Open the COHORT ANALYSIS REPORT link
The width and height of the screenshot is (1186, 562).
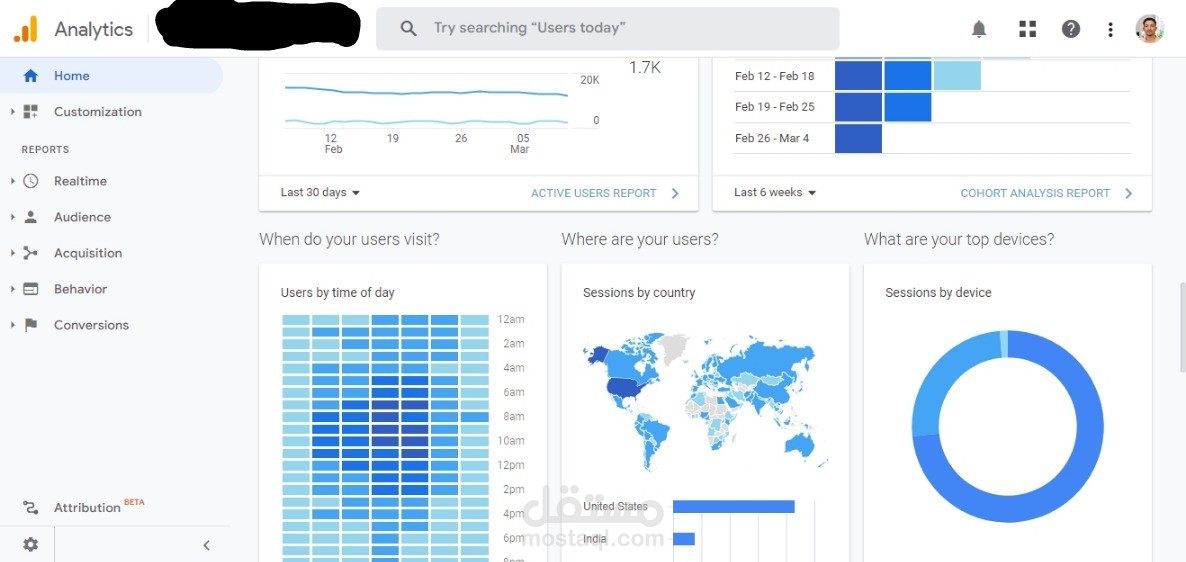[x=1035, y=193]
